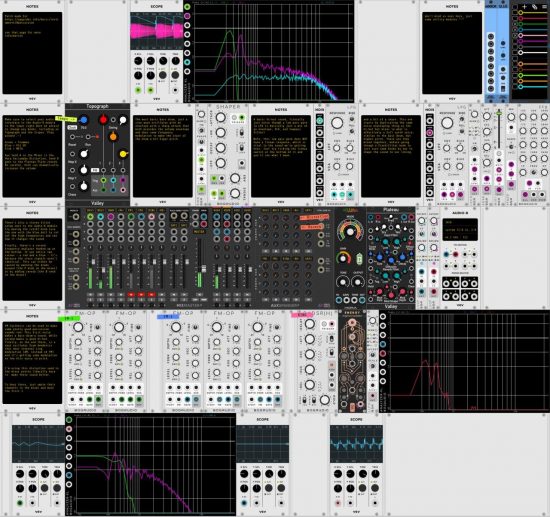This screenshot has width=550, height=517.
Task: Click the Notes text area between Topograph and SHAPER
Action: point(163,156)
